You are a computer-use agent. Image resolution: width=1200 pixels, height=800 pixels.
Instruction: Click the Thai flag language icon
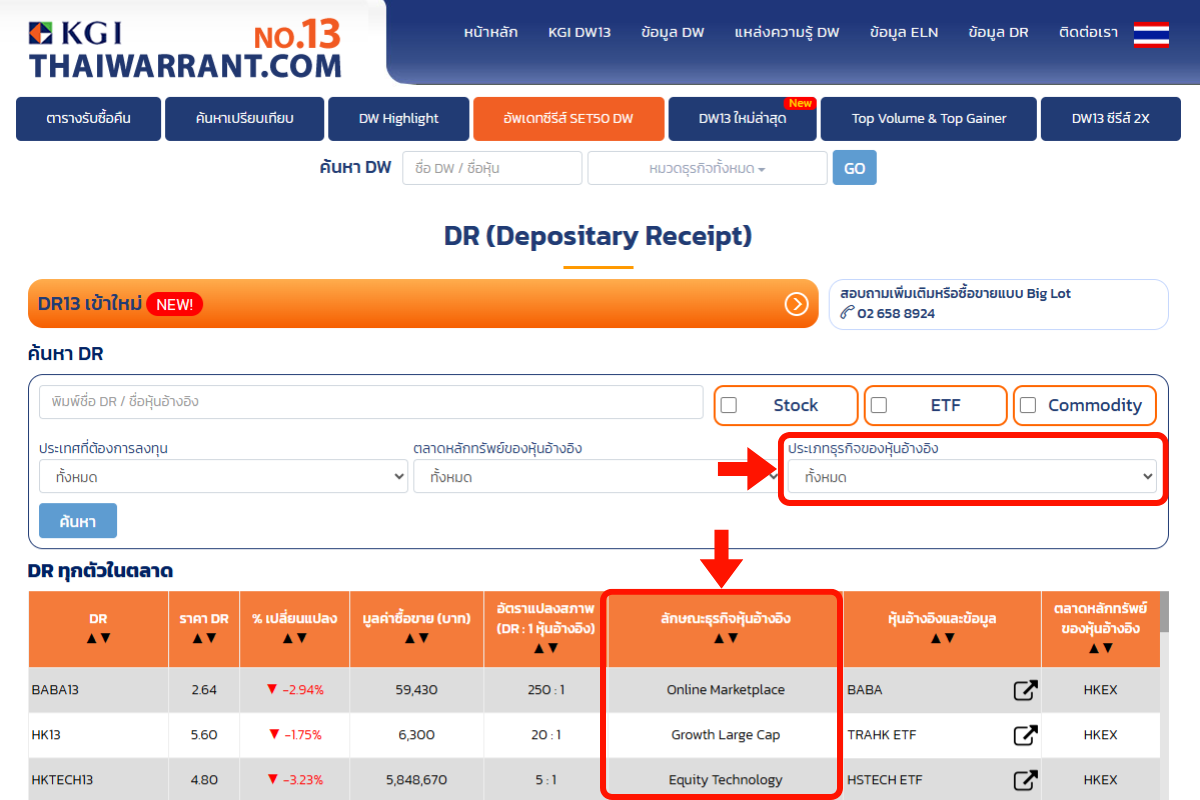click(x=1151, y=33)
